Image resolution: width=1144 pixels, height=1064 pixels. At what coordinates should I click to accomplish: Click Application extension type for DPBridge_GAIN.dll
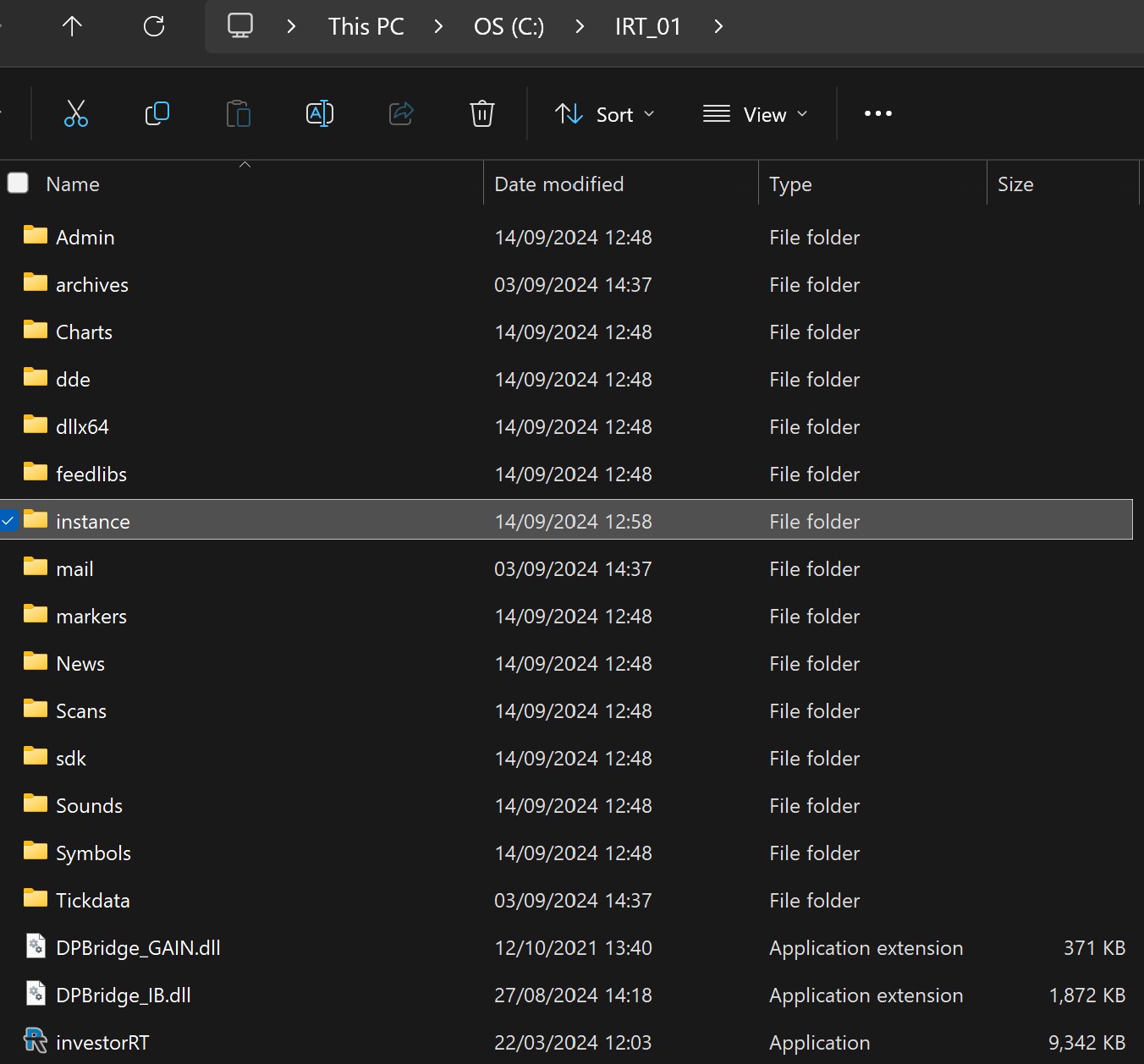[x=866, y=948]
